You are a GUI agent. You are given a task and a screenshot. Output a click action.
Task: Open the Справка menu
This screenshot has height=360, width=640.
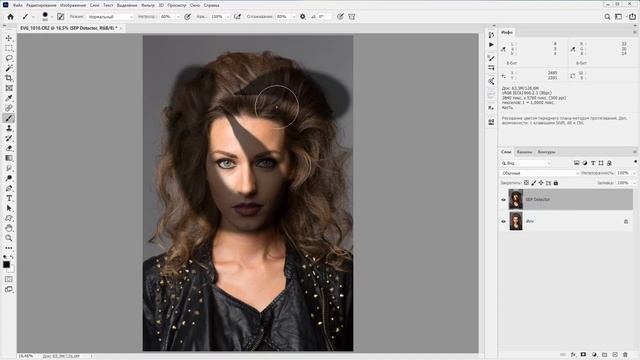[x=211, y=5]
